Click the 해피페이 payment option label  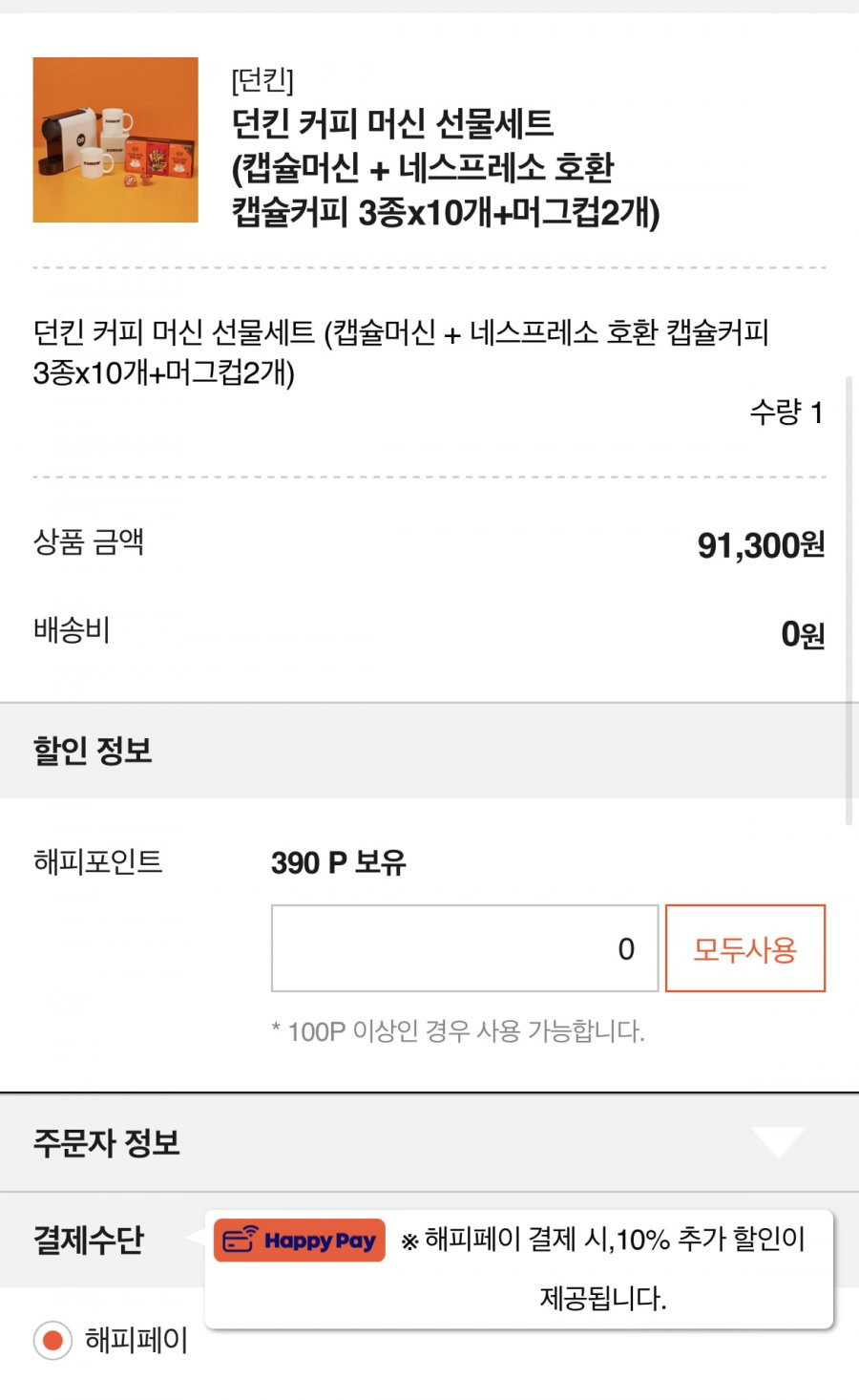pyautogui.click(x=136, y=1340)
